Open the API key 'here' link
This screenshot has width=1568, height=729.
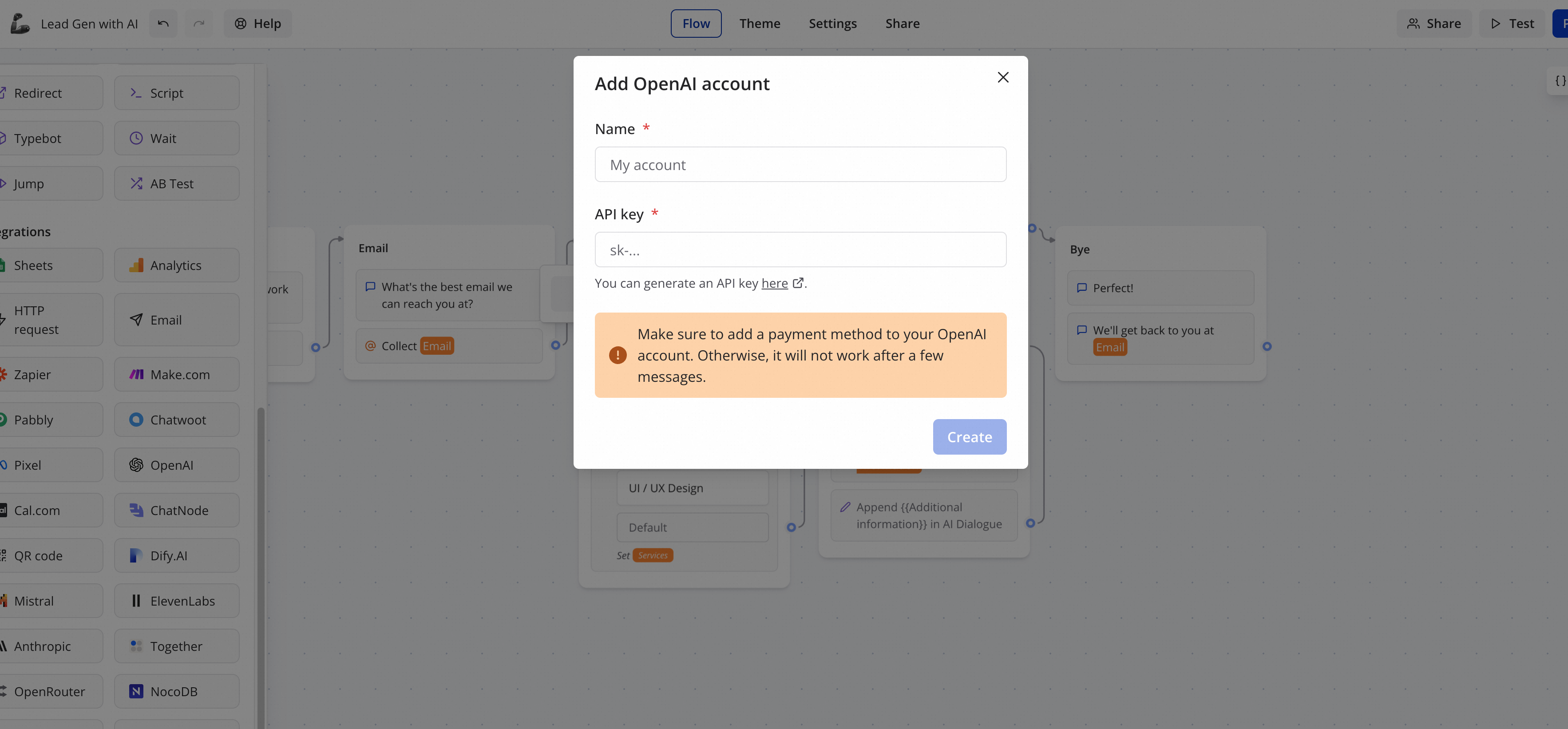(774, 283)
